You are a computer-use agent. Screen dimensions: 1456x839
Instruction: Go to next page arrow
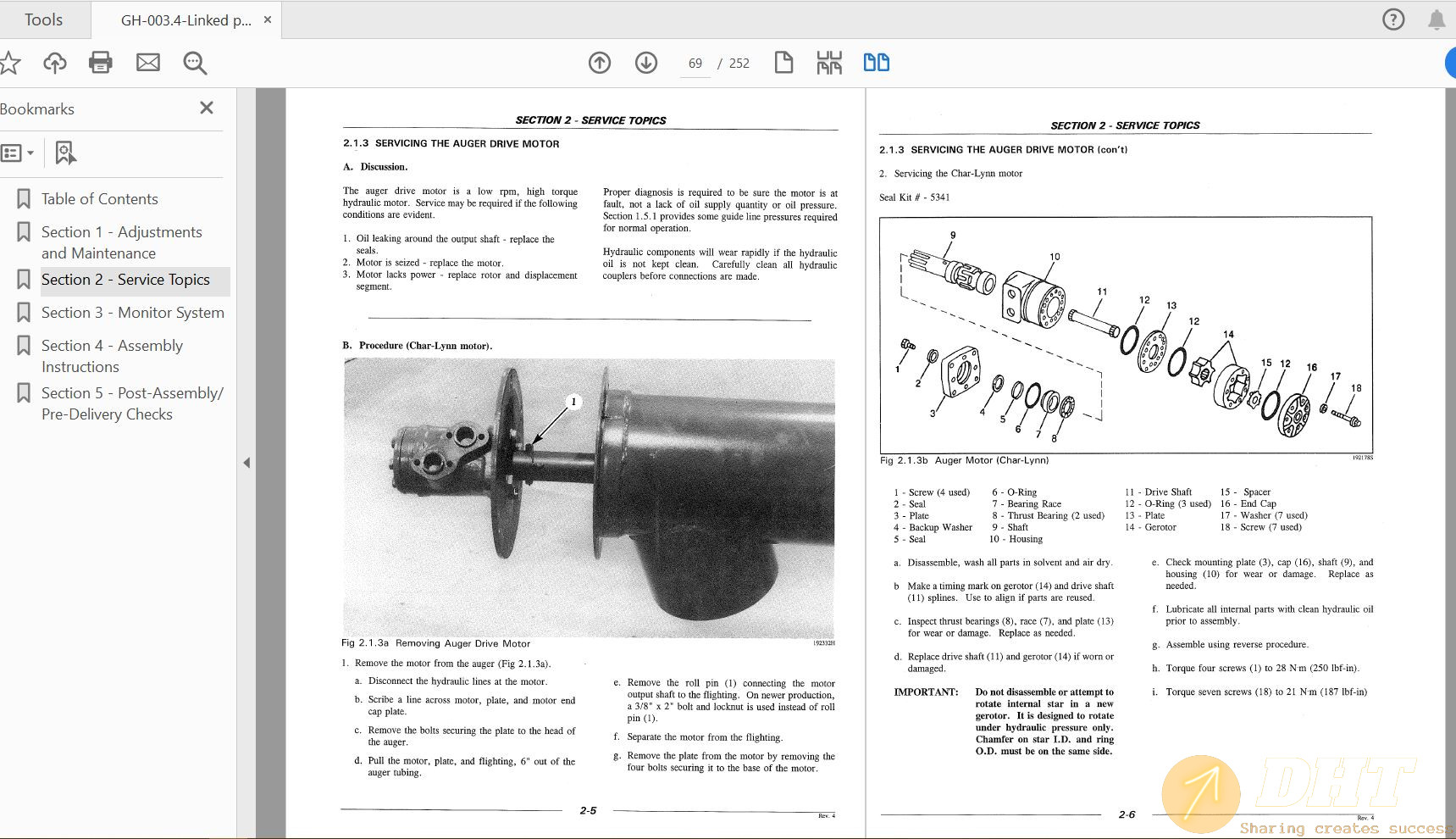pyautogui.click(x=646, y=63)
